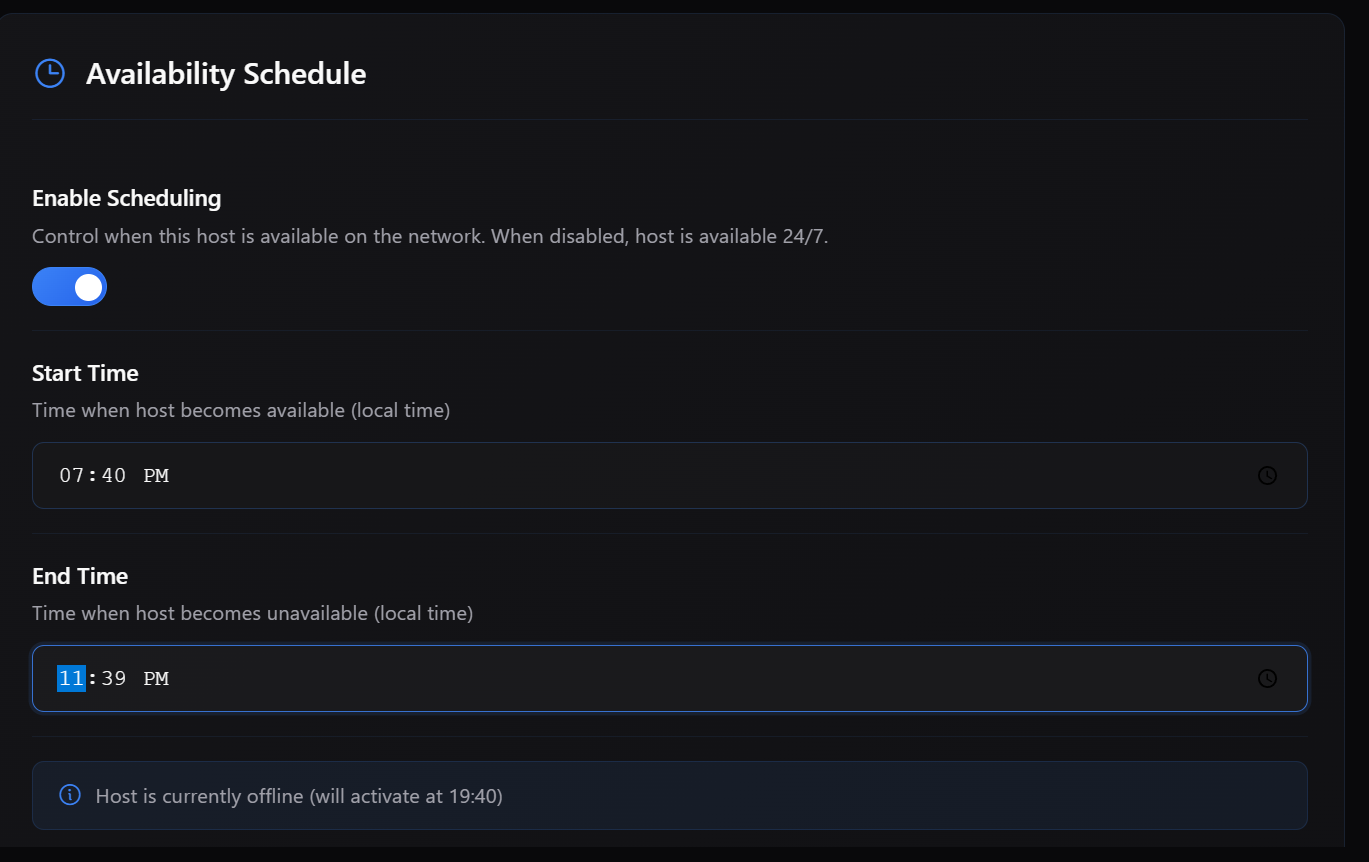Viewport: 1369px width, 862px height.
Task: Select the PM indicator in Start Time field
Action: point(156,475)
